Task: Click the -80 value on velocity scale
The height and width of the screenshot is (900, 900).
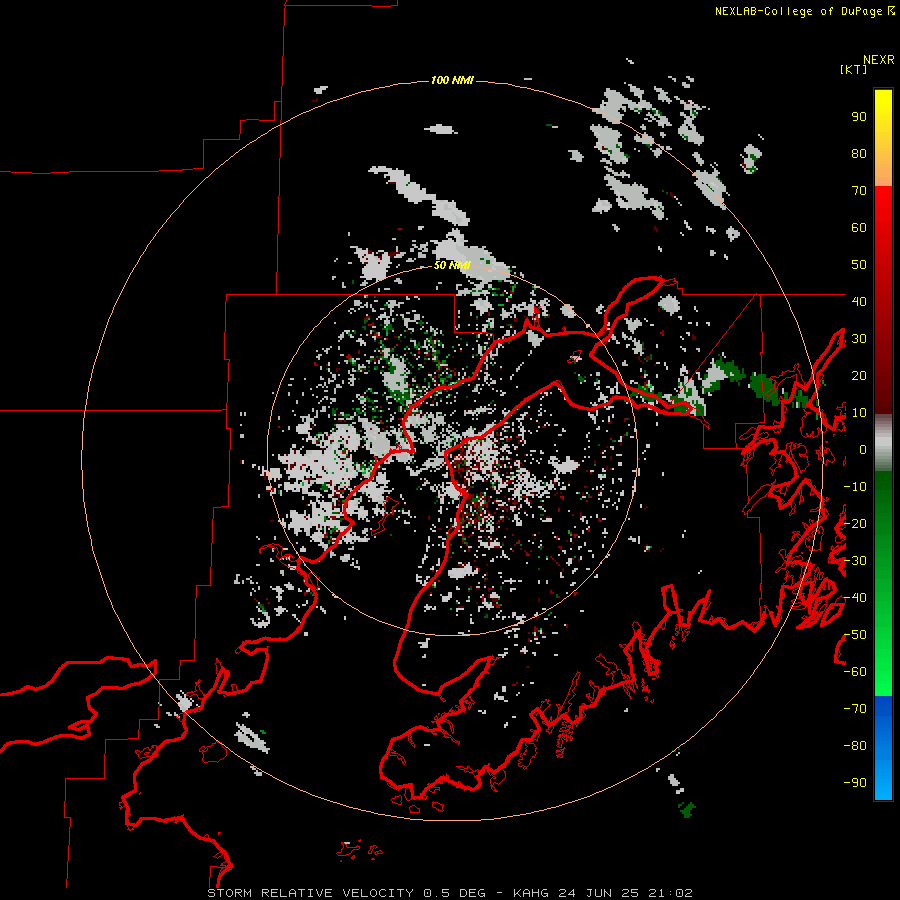Action: 855,746
